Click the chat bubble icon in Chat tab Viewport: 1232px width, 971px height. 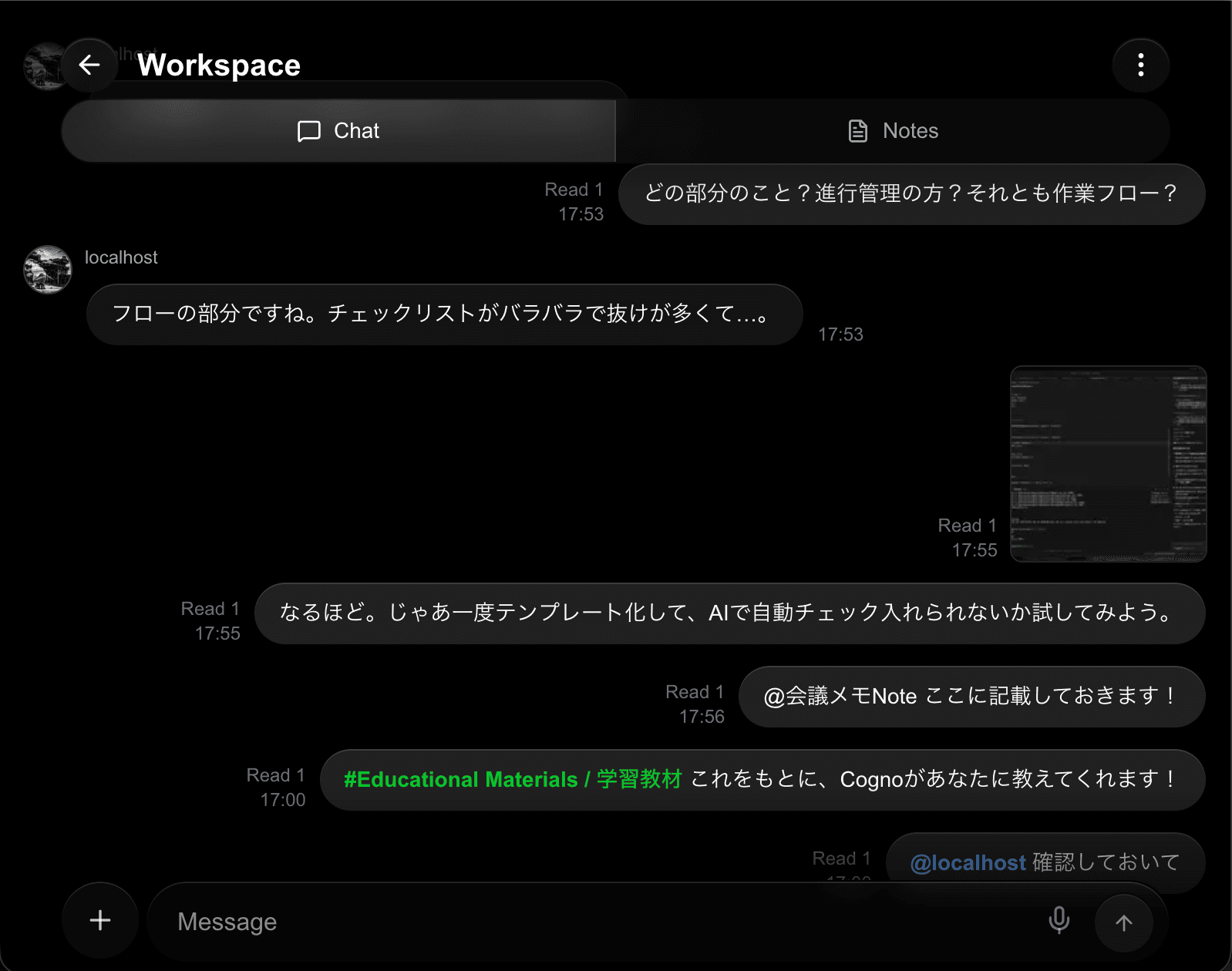308,131
